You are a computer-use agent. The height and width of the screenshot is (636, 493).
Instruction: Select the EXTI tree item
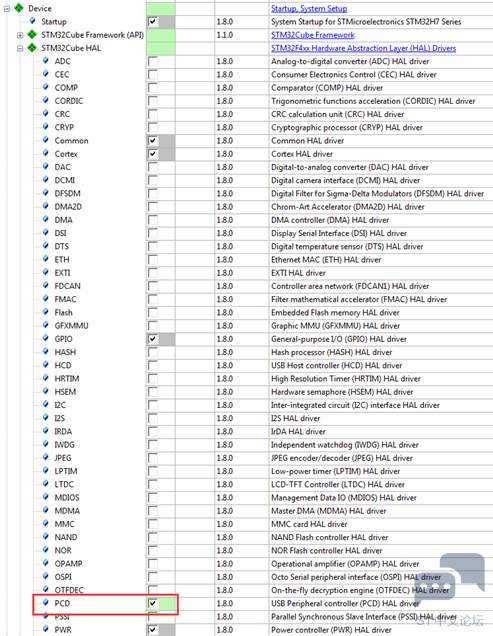(62, 273)
